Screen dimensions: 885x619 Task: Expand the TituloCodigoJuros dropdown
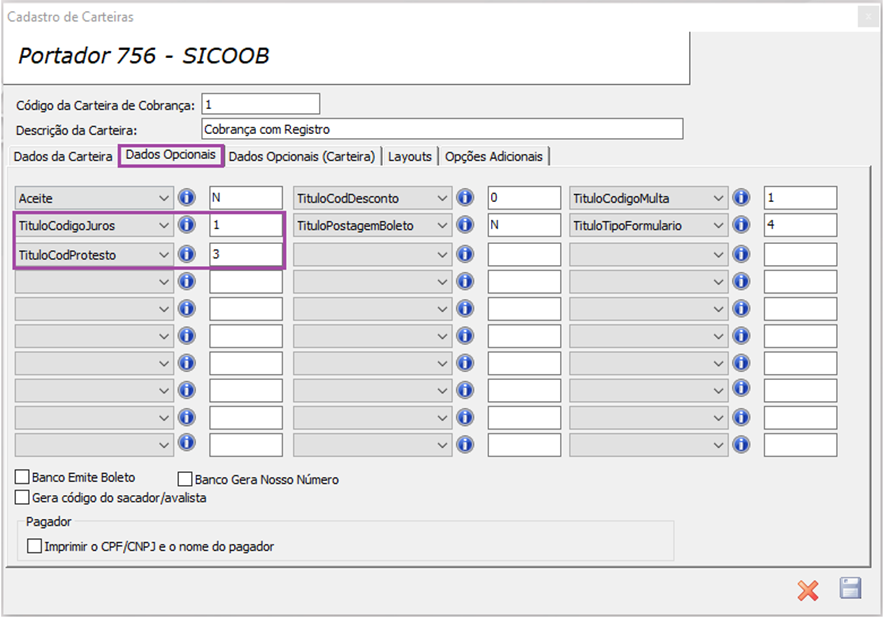pyautogui.click(x=93, y=225)
